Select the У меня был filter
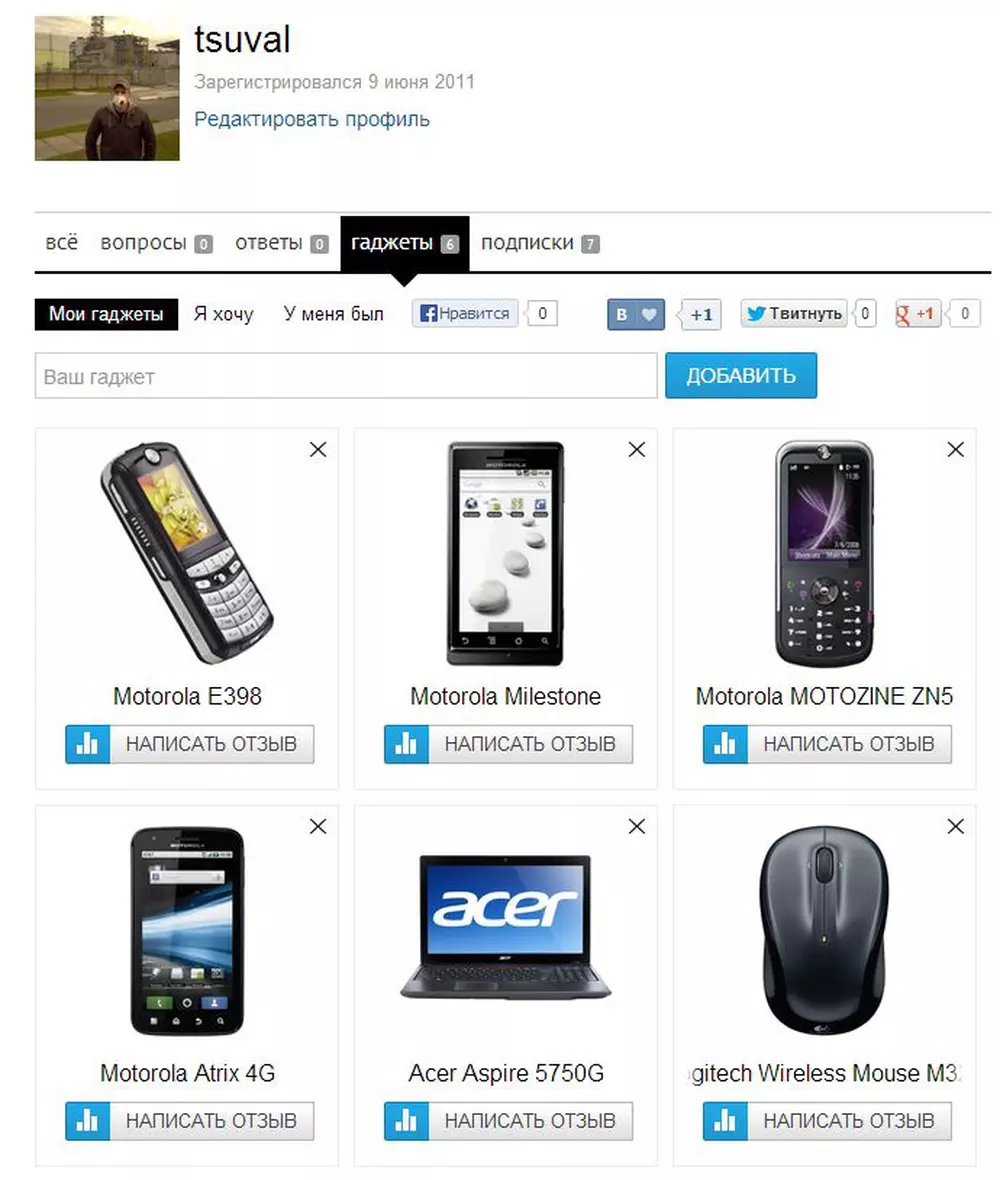The height and width of the screenshot is (1180, 1000). click(x=333, y=314)
